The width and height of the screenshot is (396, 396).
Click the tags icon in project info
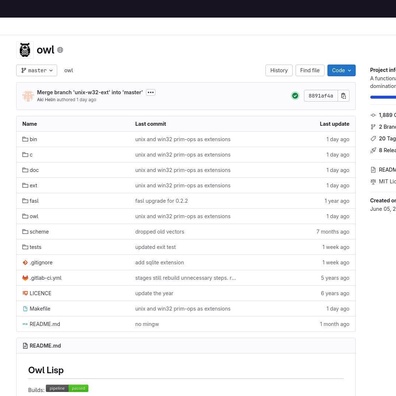point(373,138)
